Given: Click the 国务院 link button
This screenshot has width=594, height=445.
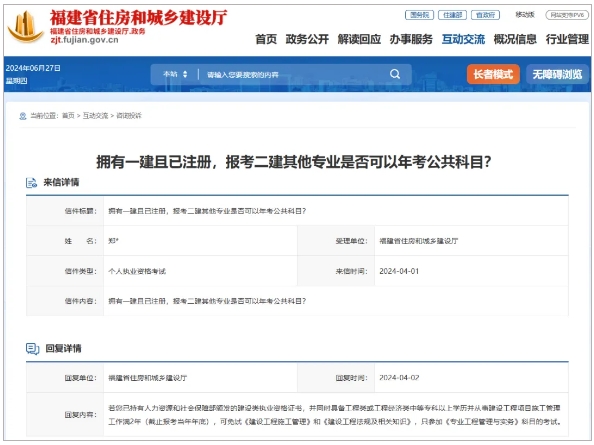Looking at the screenshot, I should point(419,15).
